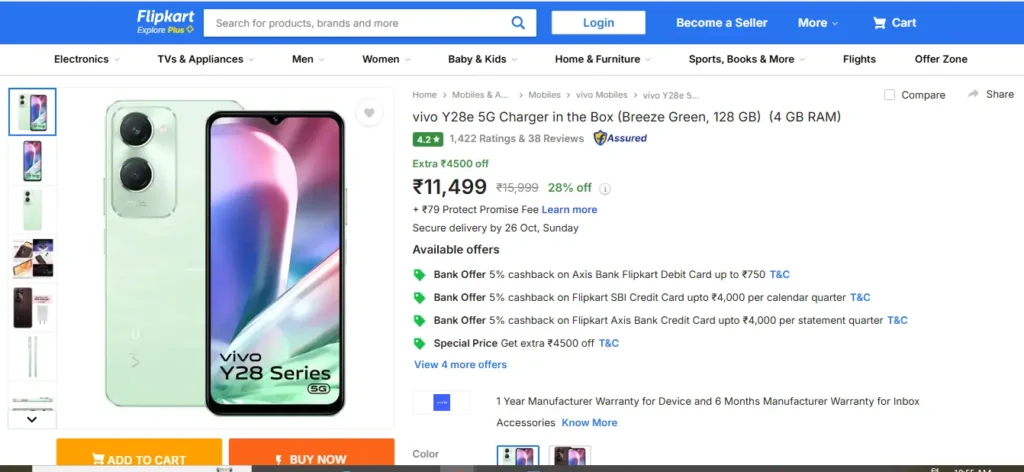
Task: Expand the Electronics category menu
Action: pos(86,59)
